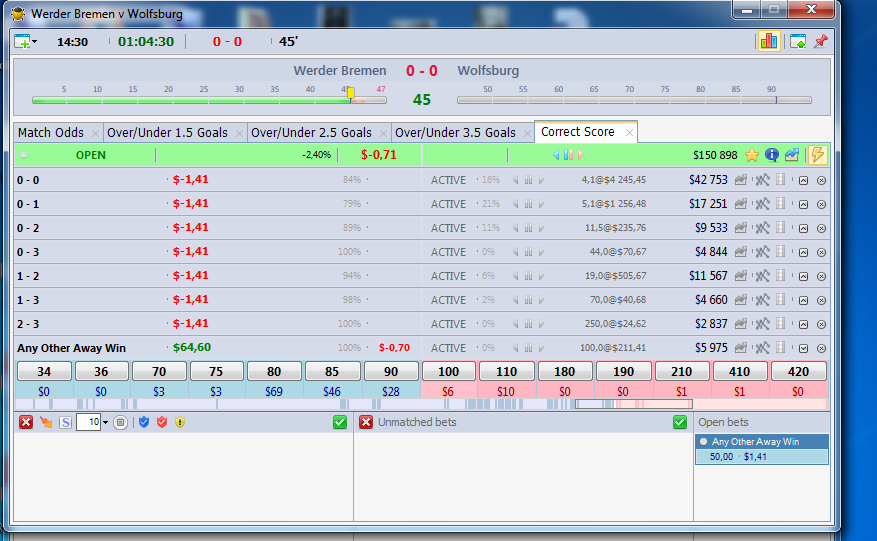Expand the Any Other Away Win row chevron
Screen dimensions: 877x541
tap(803, 348)
